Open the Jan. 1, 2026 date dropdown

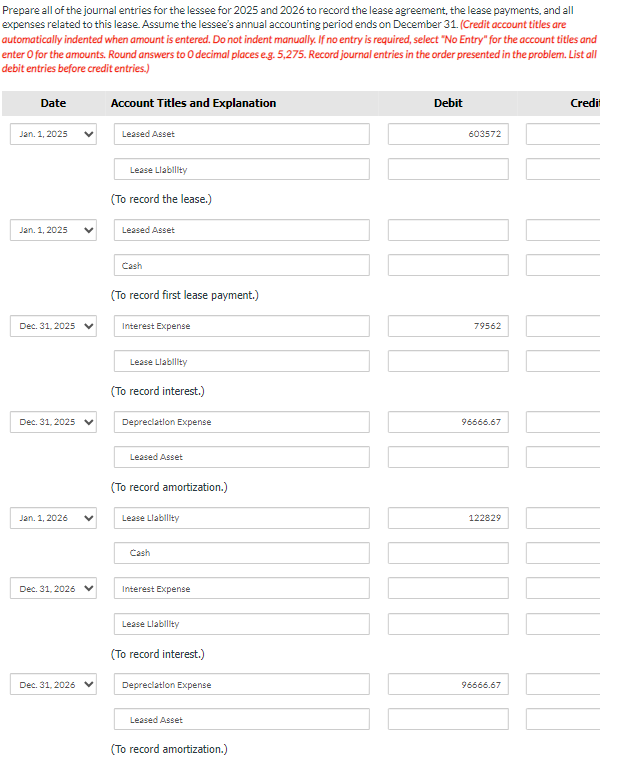[x=53, y=518]
